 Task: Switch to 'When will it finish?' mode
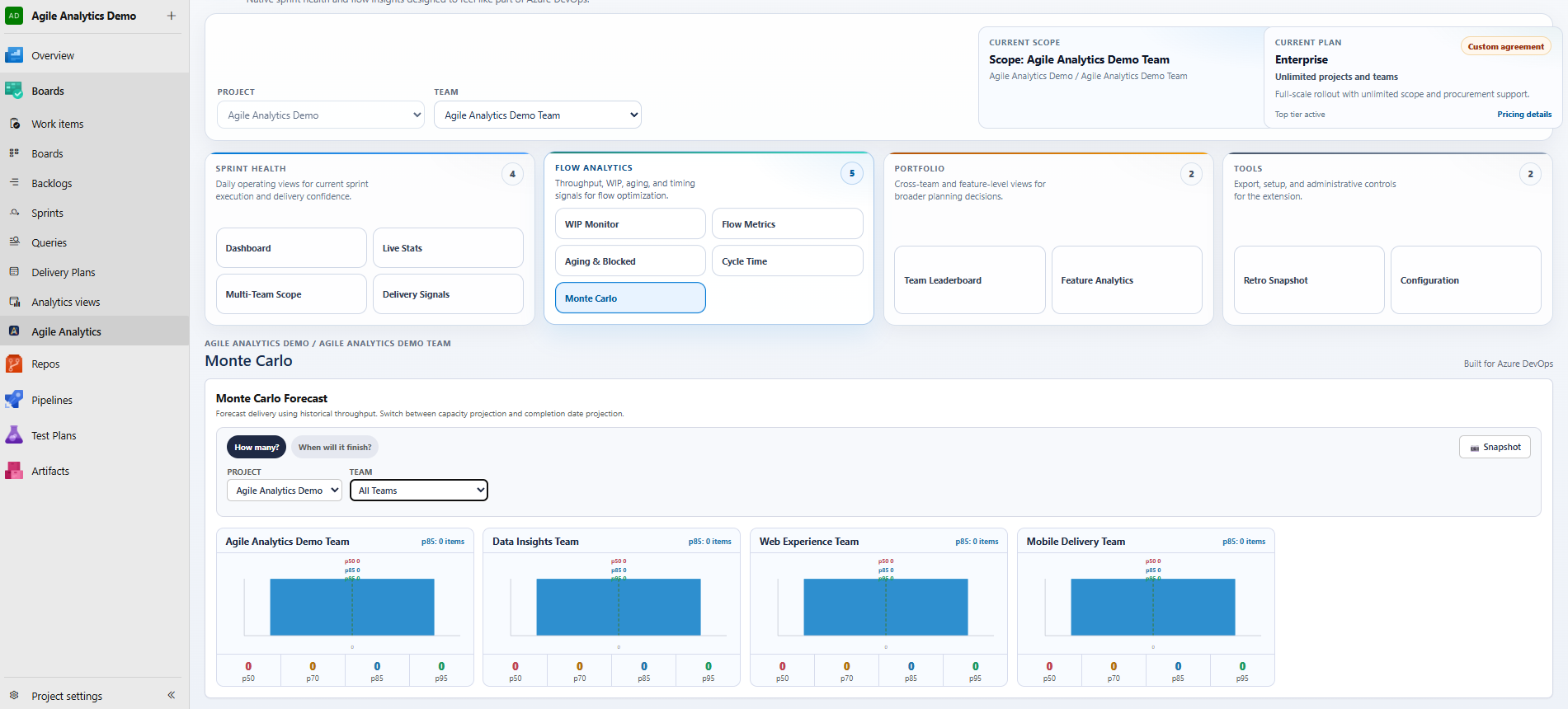click(335, 447)
